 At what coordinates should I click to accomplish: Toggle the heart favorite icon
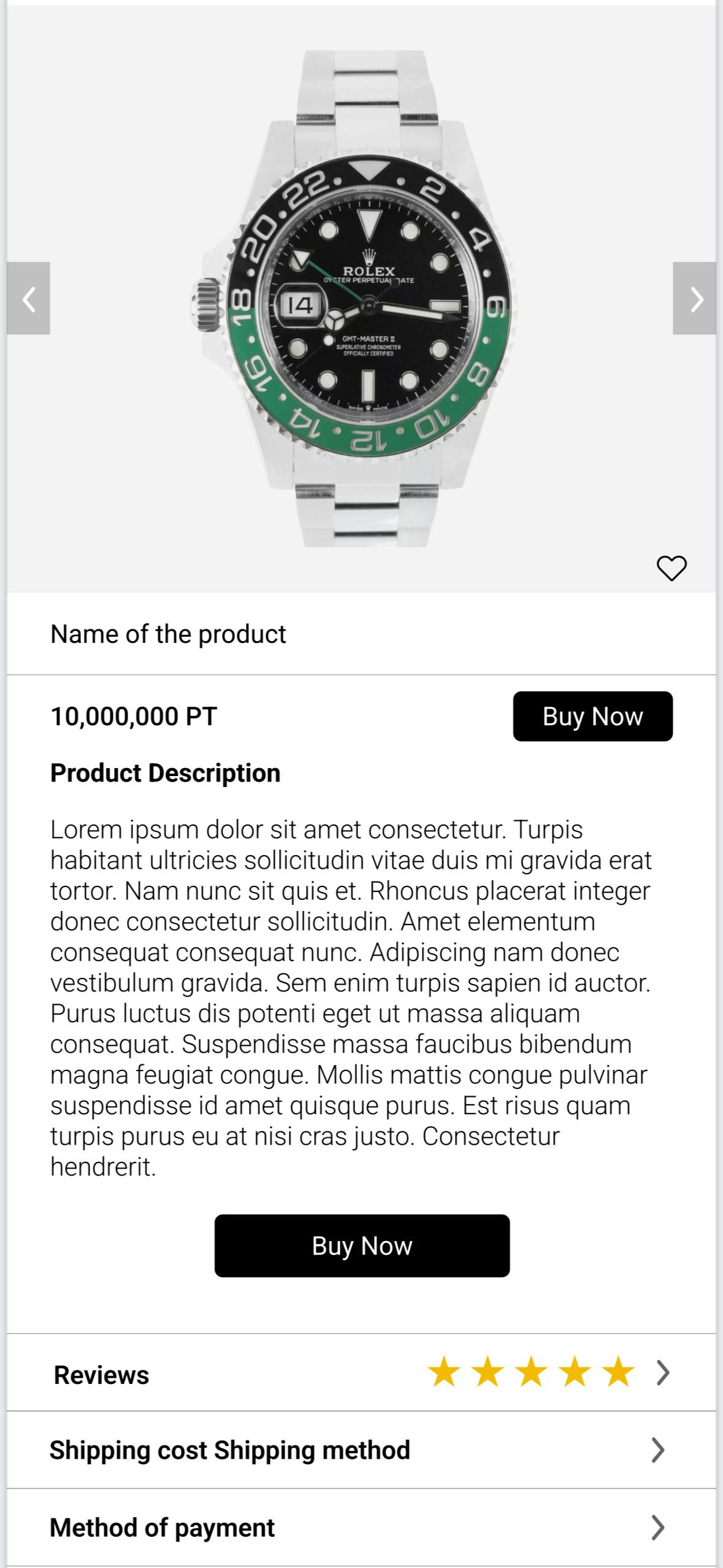pyautogui.click(x=671, y=568)
